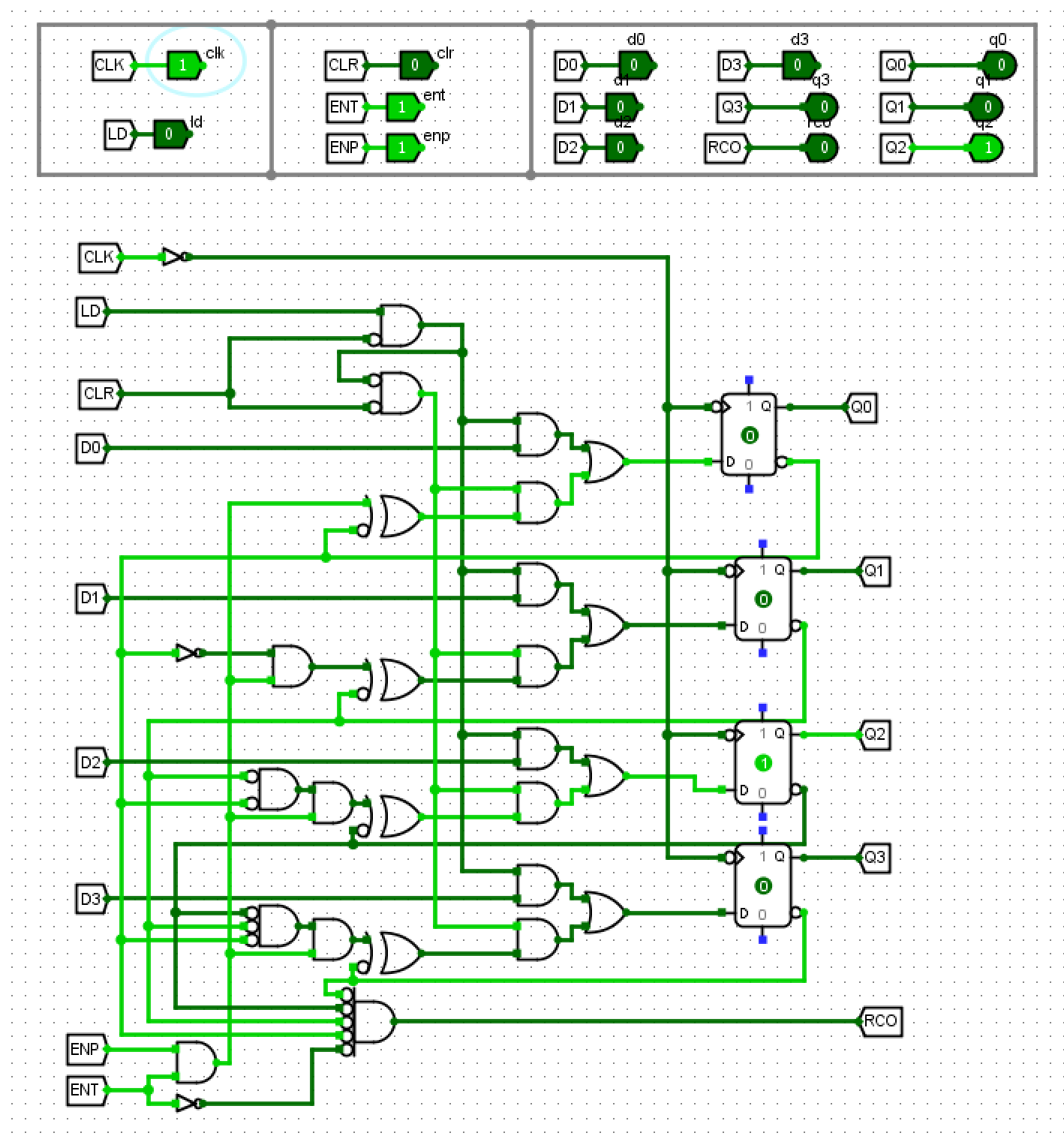Image resolution: width=1064 pixels, height=1142 pixels.
Task: Select the ENT tunnel attached to ent pin
Action: (347, 107)
